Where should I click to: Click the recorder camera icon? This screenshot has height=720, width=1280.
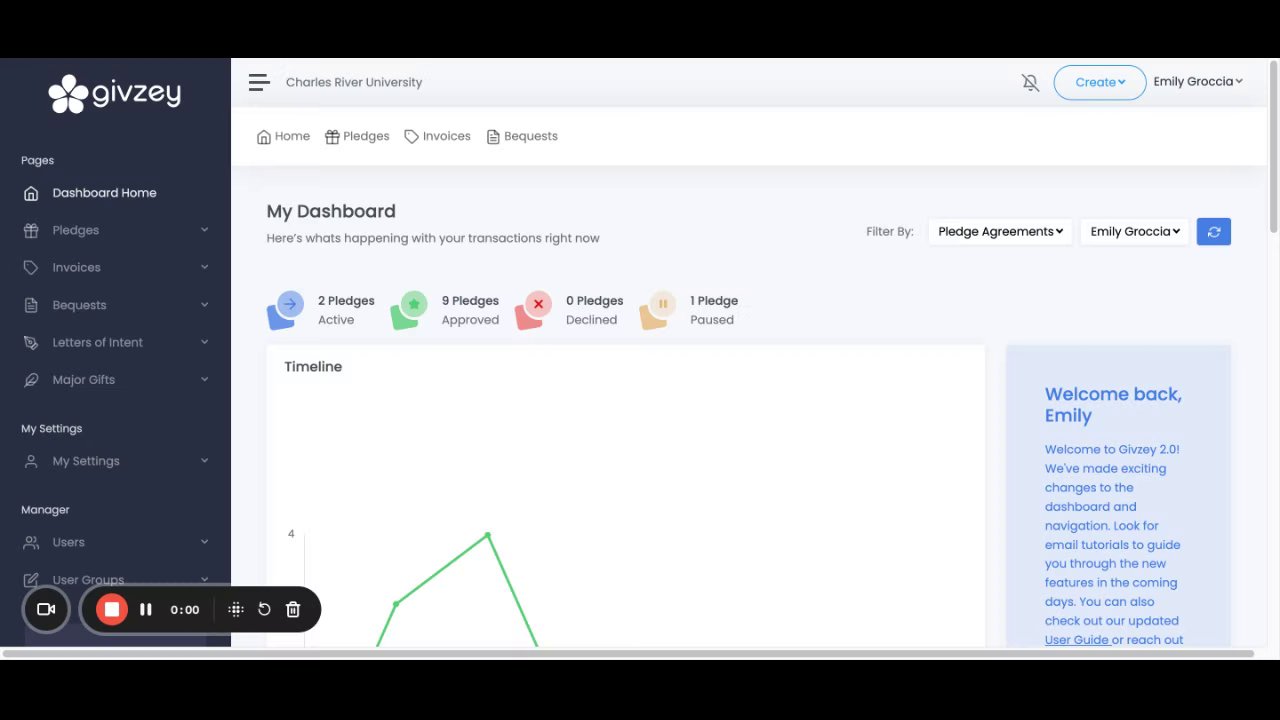coord(46,609)
